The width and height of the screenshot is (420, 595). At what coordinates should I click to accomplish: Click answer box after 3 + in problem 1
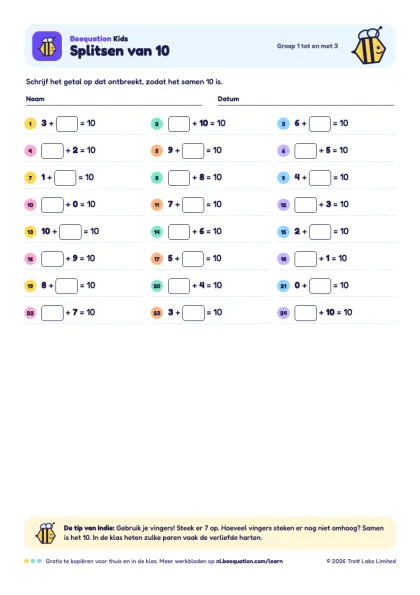coord(67,124)
